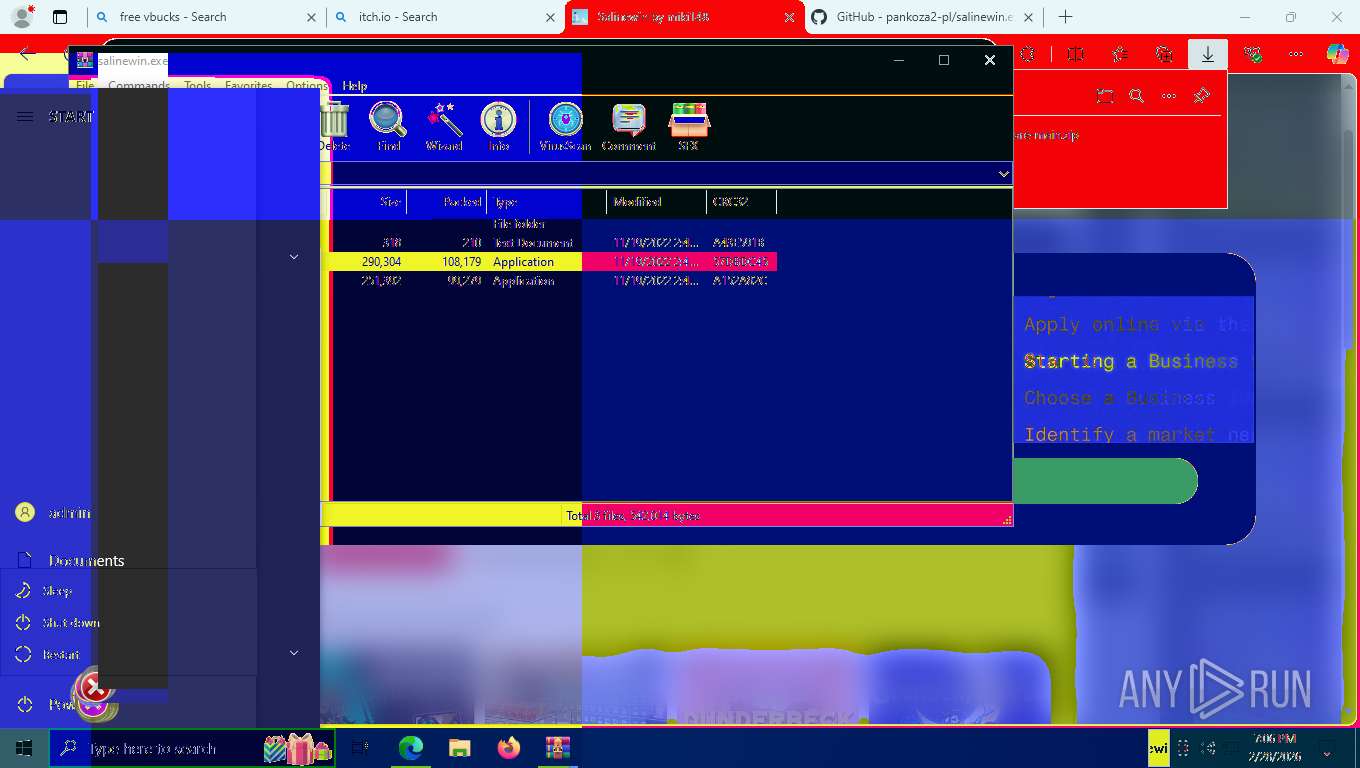Image resolution: width=1360 pixels, height=768 pixels.
Task: Open the Tools menu in WinRAR
Action: tap(197, 86)
